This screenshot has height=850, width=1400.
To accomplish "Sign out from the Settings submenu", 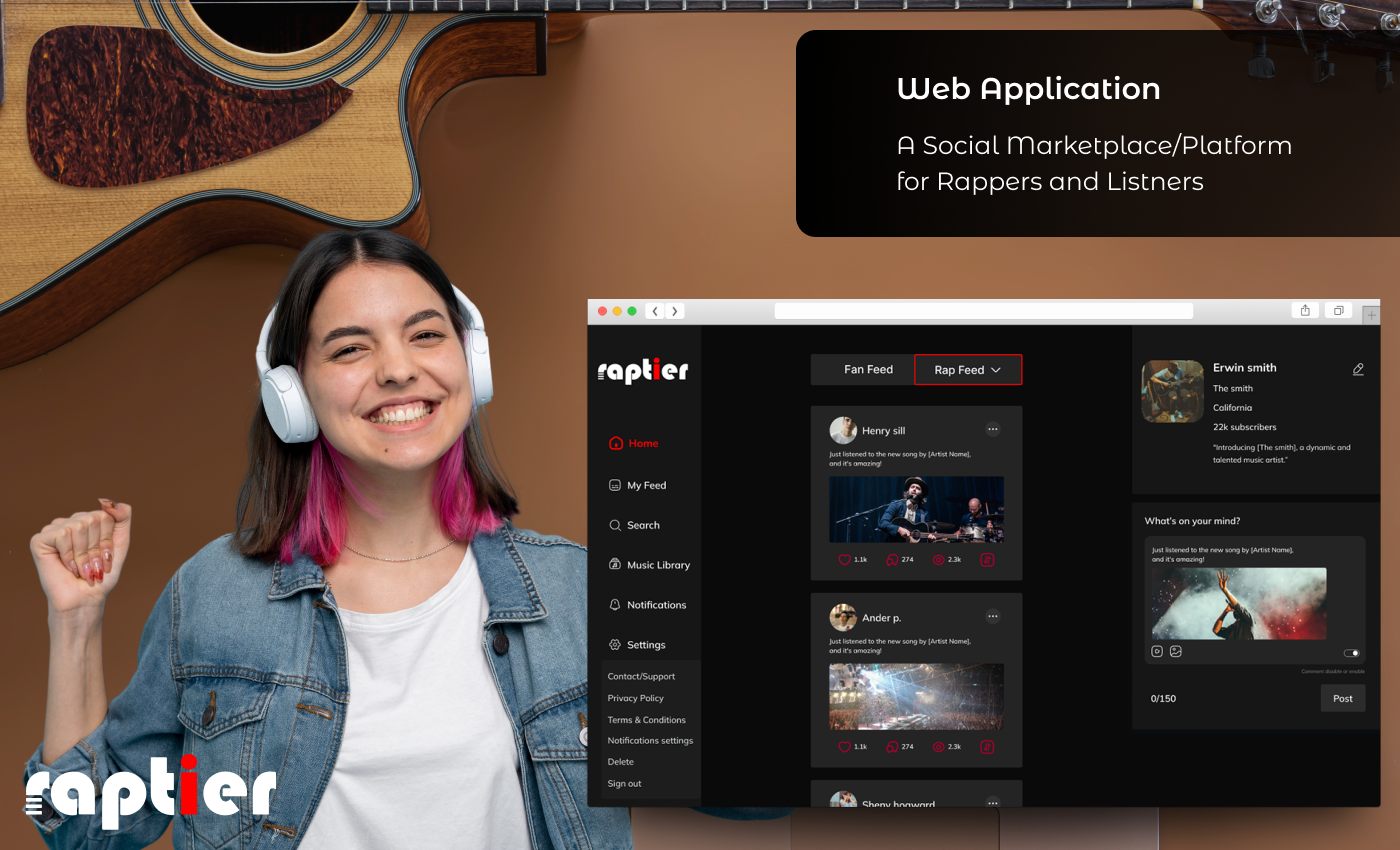I will click(624, 783).
